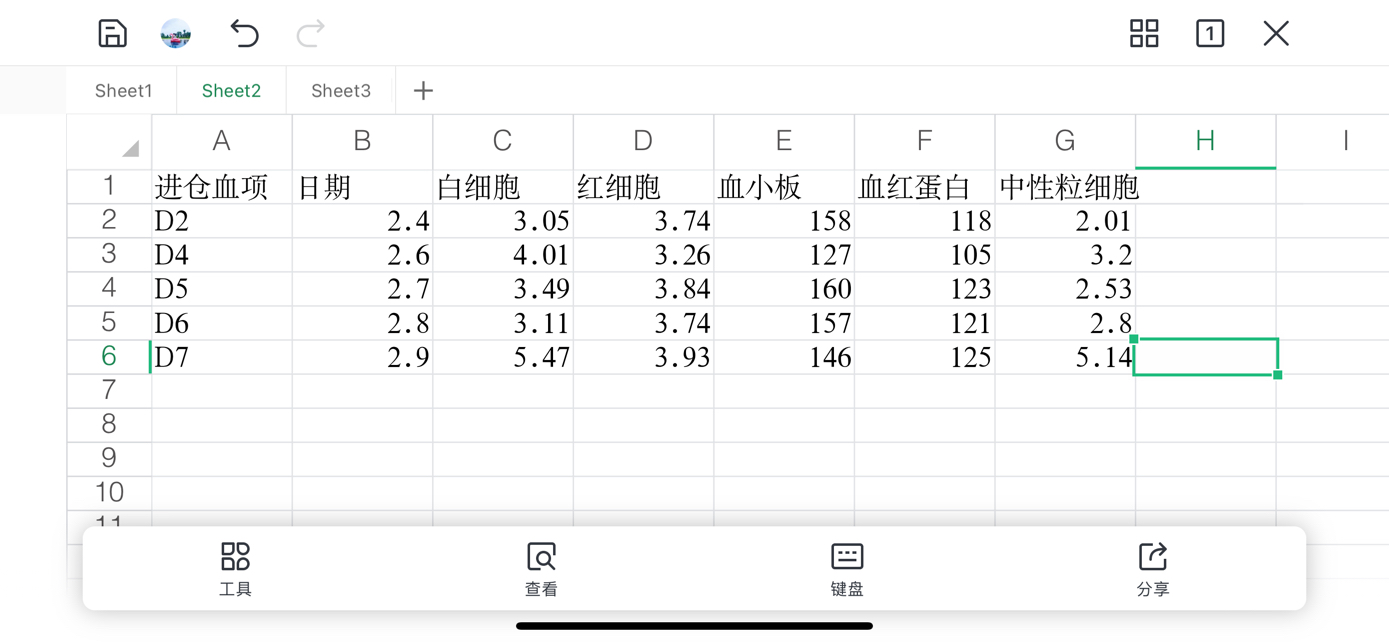The image size is (1389, 642).
Task: Undo the last action
Action: 244,33
